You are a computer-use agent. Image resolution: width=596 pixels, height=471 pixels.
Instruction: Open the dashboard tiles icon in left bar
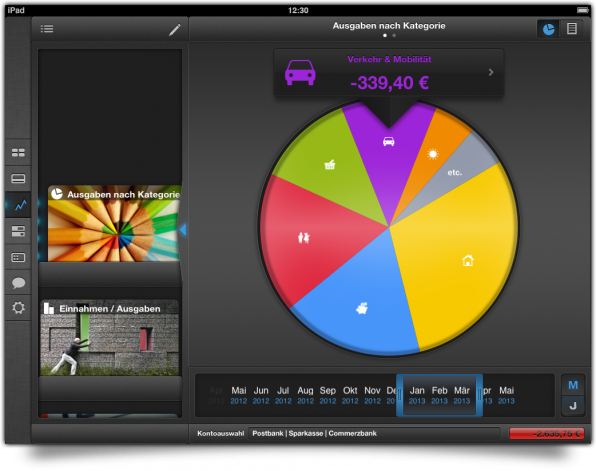click(18, 153)
